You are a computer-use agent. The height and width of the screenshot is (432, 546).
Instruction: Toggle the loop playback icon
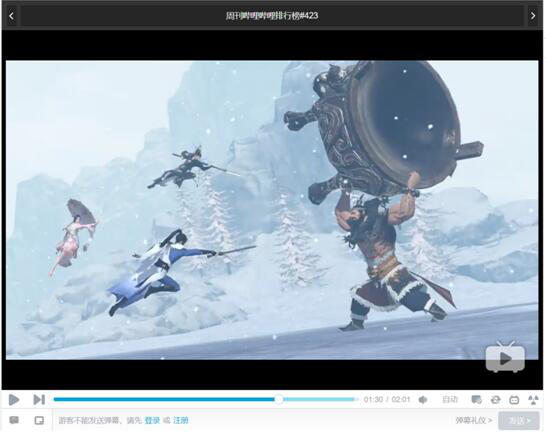click(496, 400)
